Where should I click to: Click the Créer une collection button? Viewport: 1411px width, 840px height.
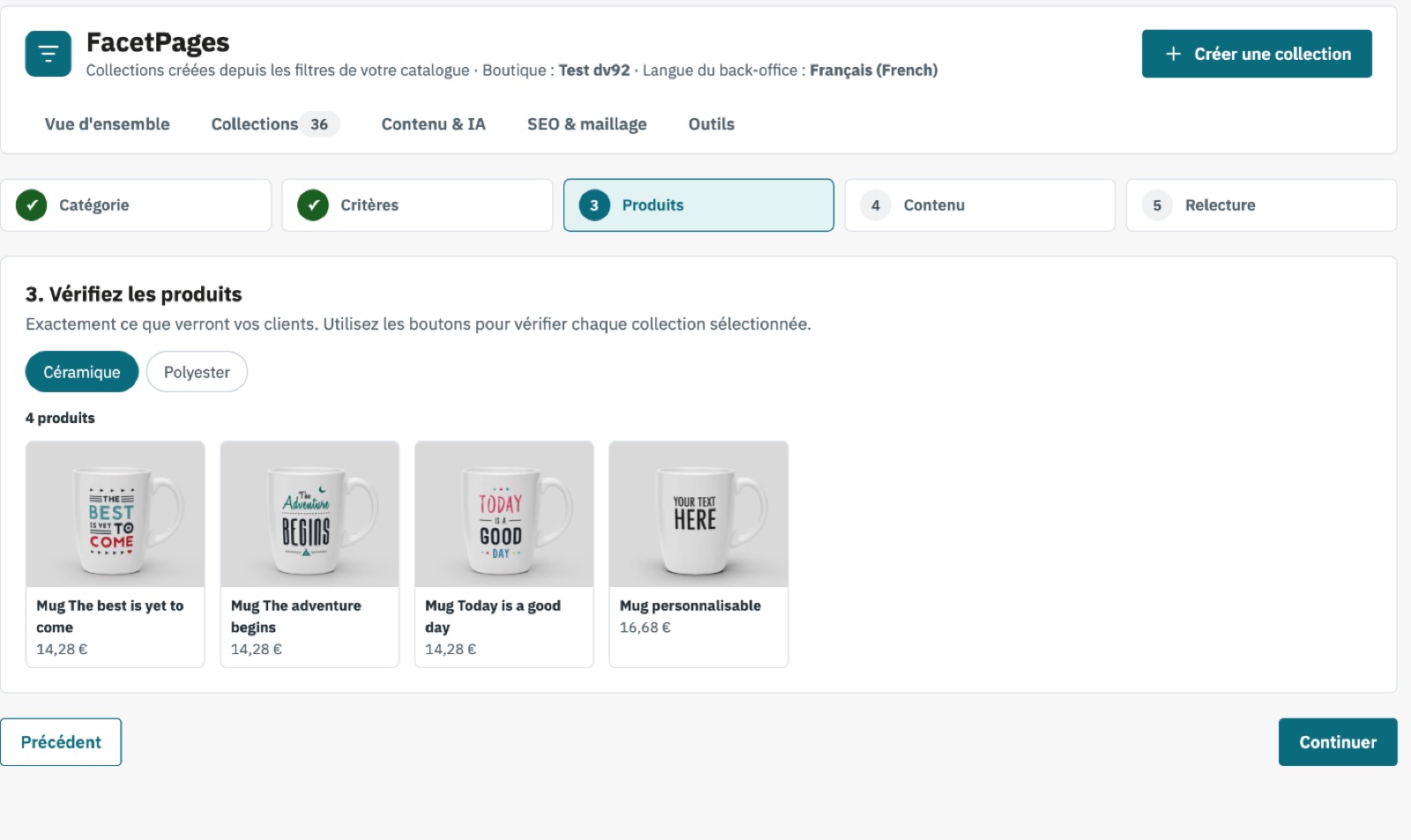(1257, 54)
